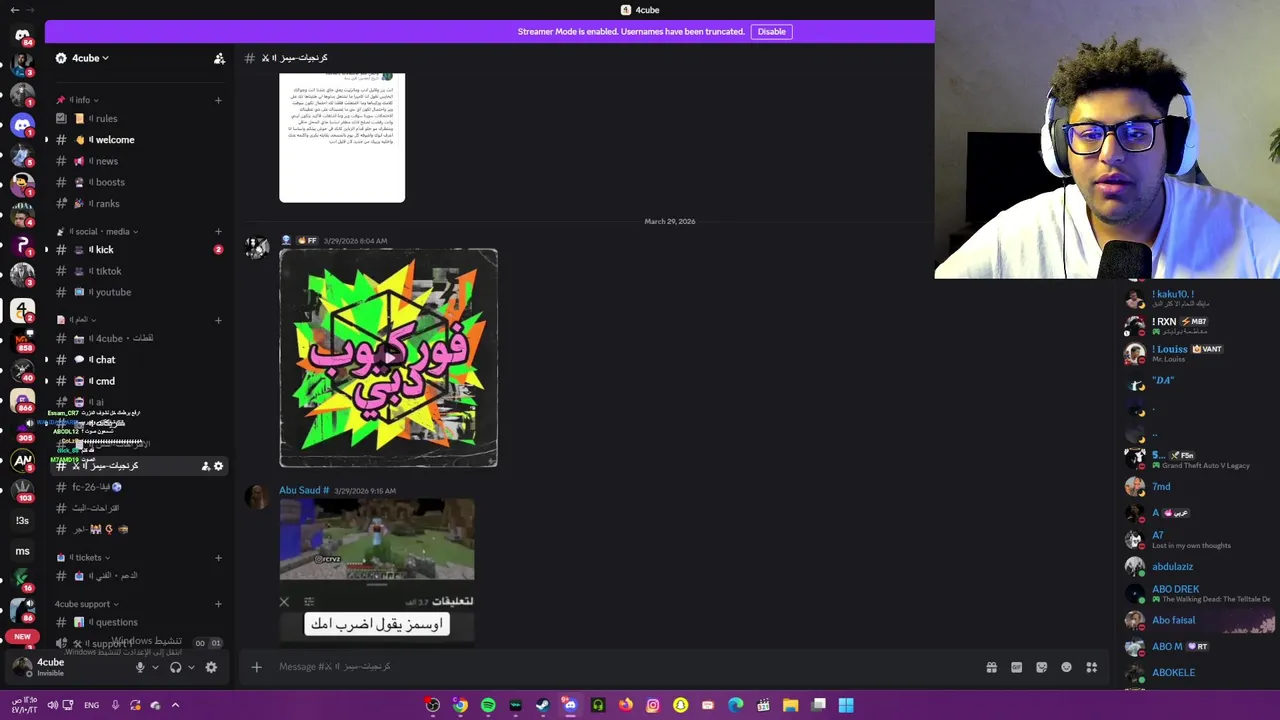Image resolution: width=1280 pixels, height=720 pixels.
Task: Mute the microphone in user panel
Action: pyautogui.click(x=140, y=667)
